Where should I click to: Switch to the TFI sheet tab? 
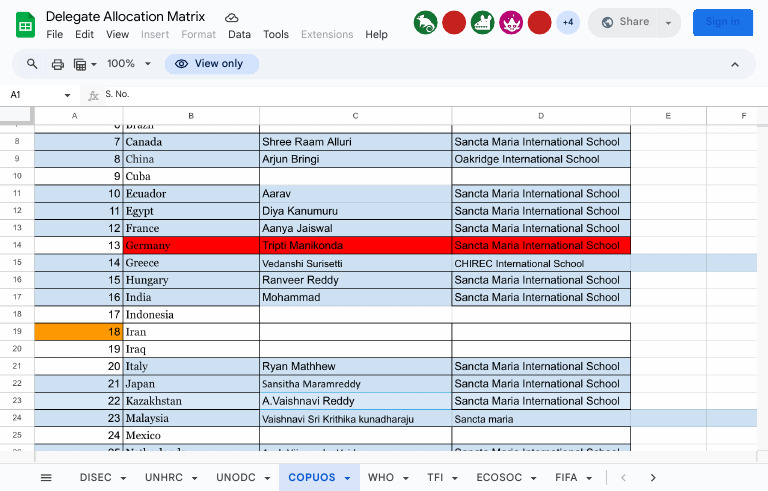tap(434, 477)
